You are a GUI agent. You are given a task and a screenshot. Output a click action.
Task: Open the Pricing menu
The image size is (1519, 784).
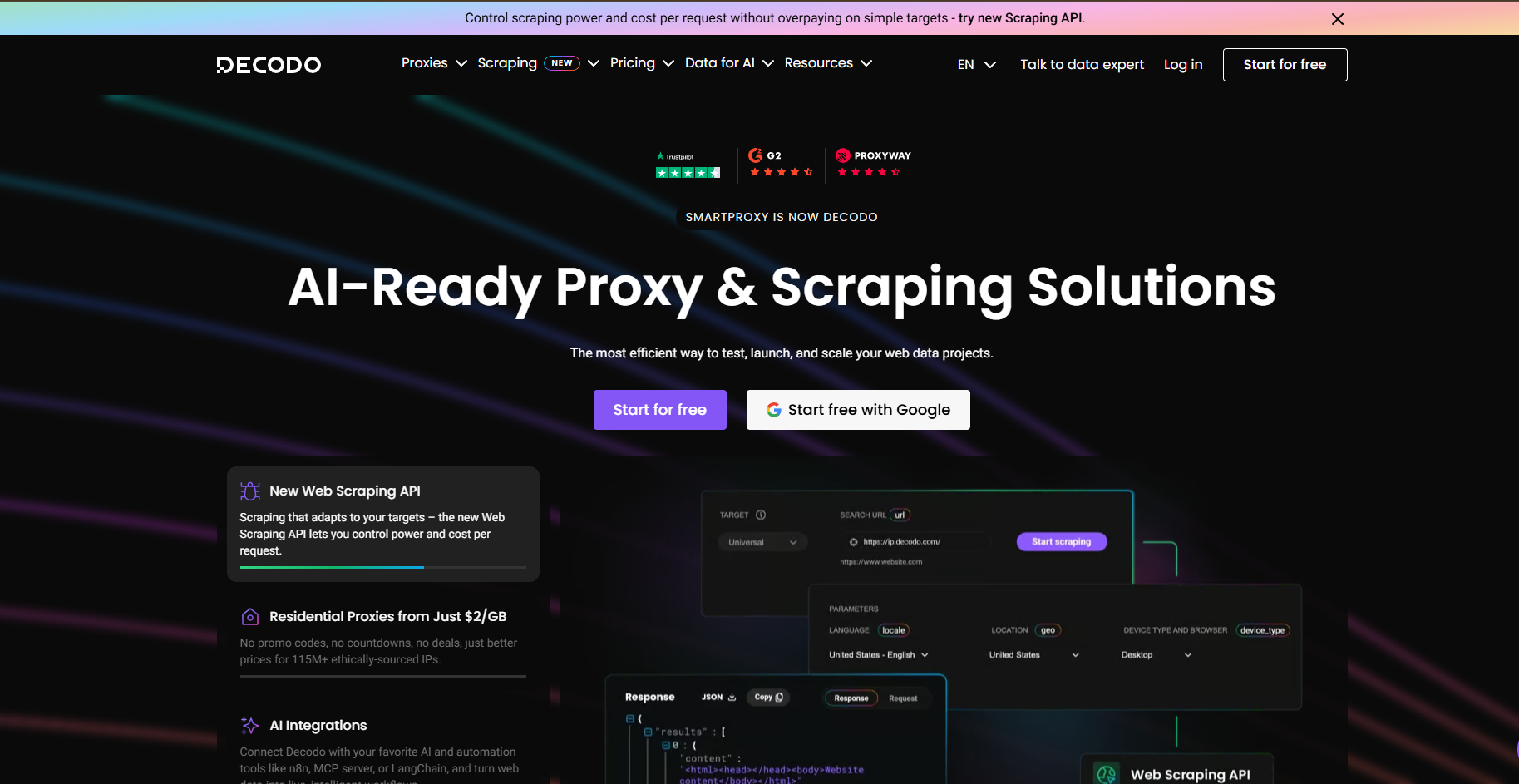(642, 63)
